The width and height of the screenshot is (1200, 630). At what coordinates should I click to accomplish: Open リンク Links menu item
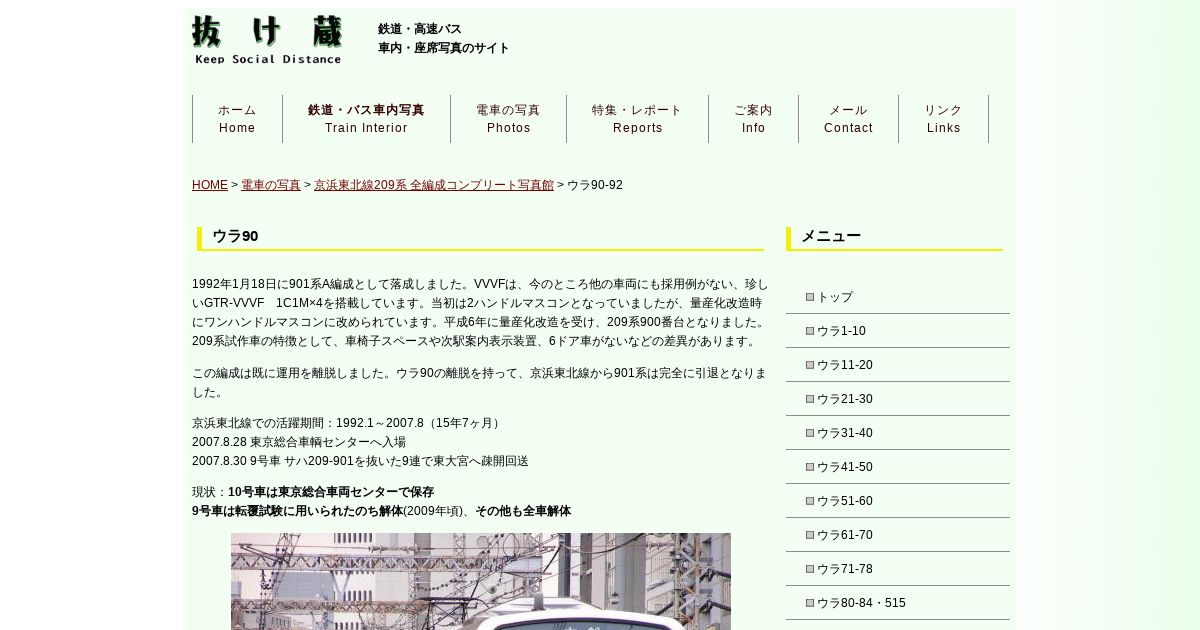point(943,119)
